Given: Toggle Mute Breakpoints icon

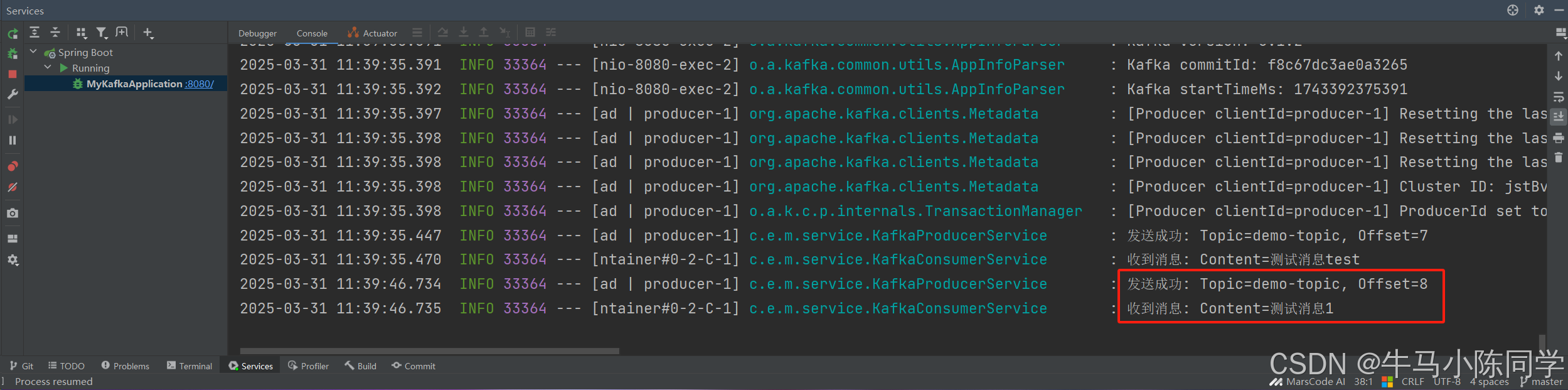Looking at the screenshot, I should 13,187.
